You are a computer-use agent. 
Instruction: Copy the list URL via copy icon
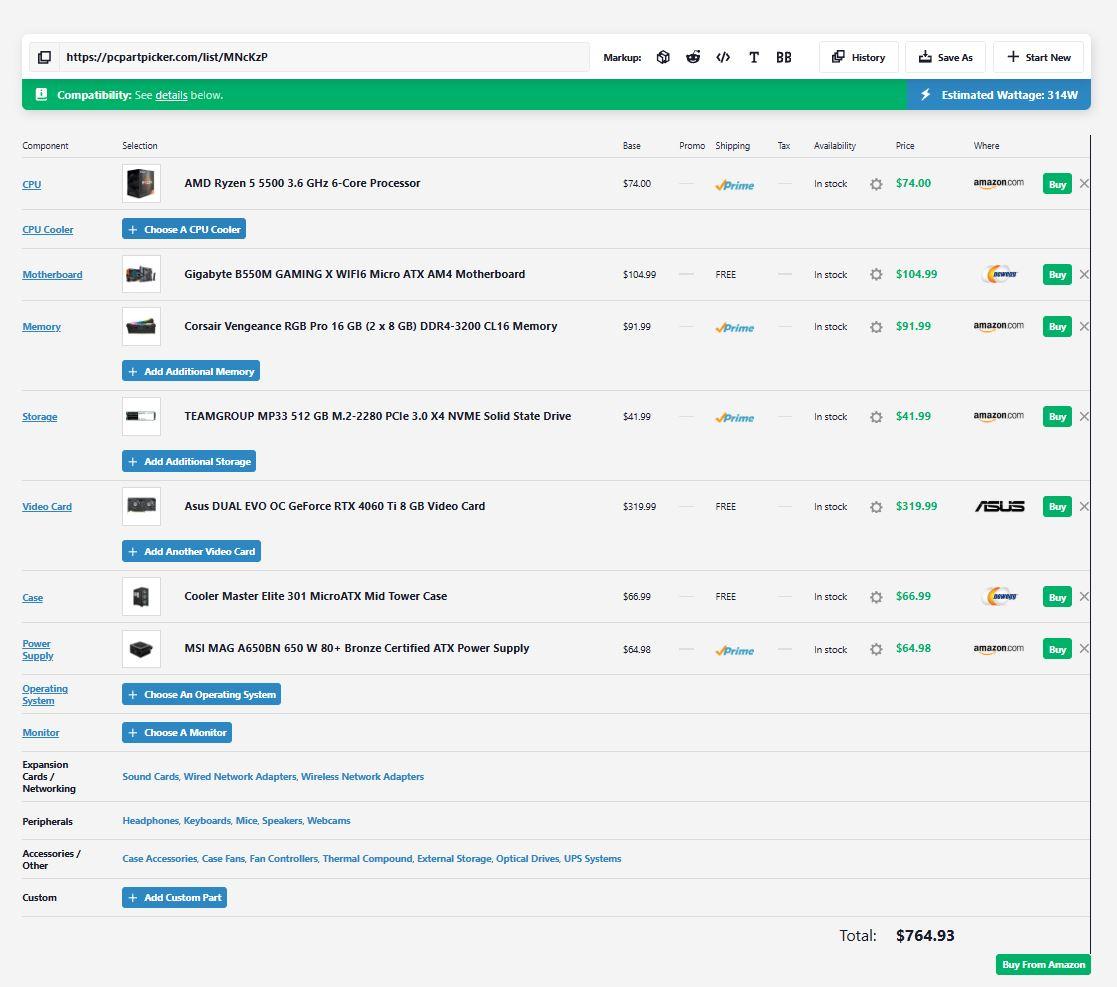(x=44, y=57)
